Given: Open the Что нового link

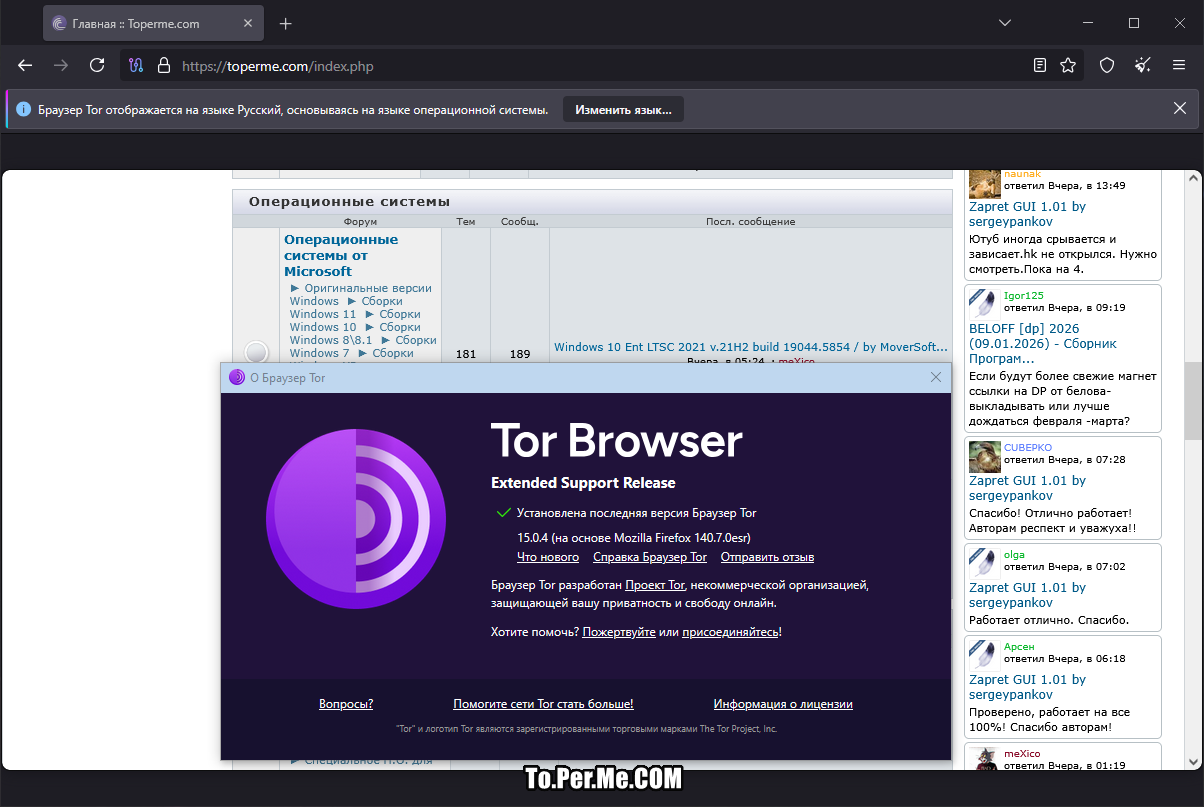Looking at the screenshot, I should [547, 557].
